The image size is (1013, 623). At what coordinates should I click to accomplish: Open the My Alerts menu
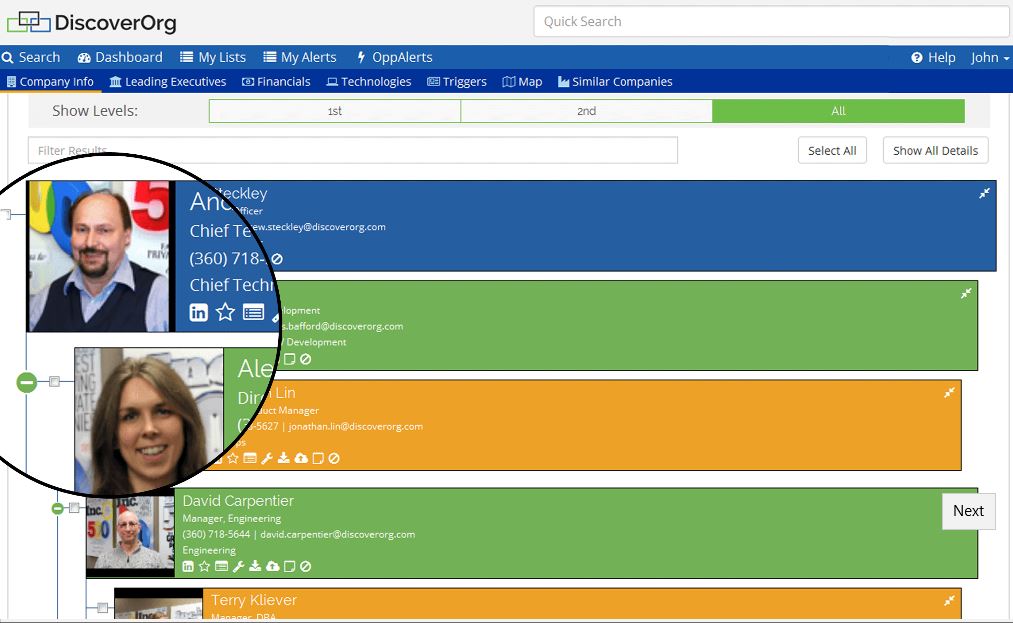[299, 57]
